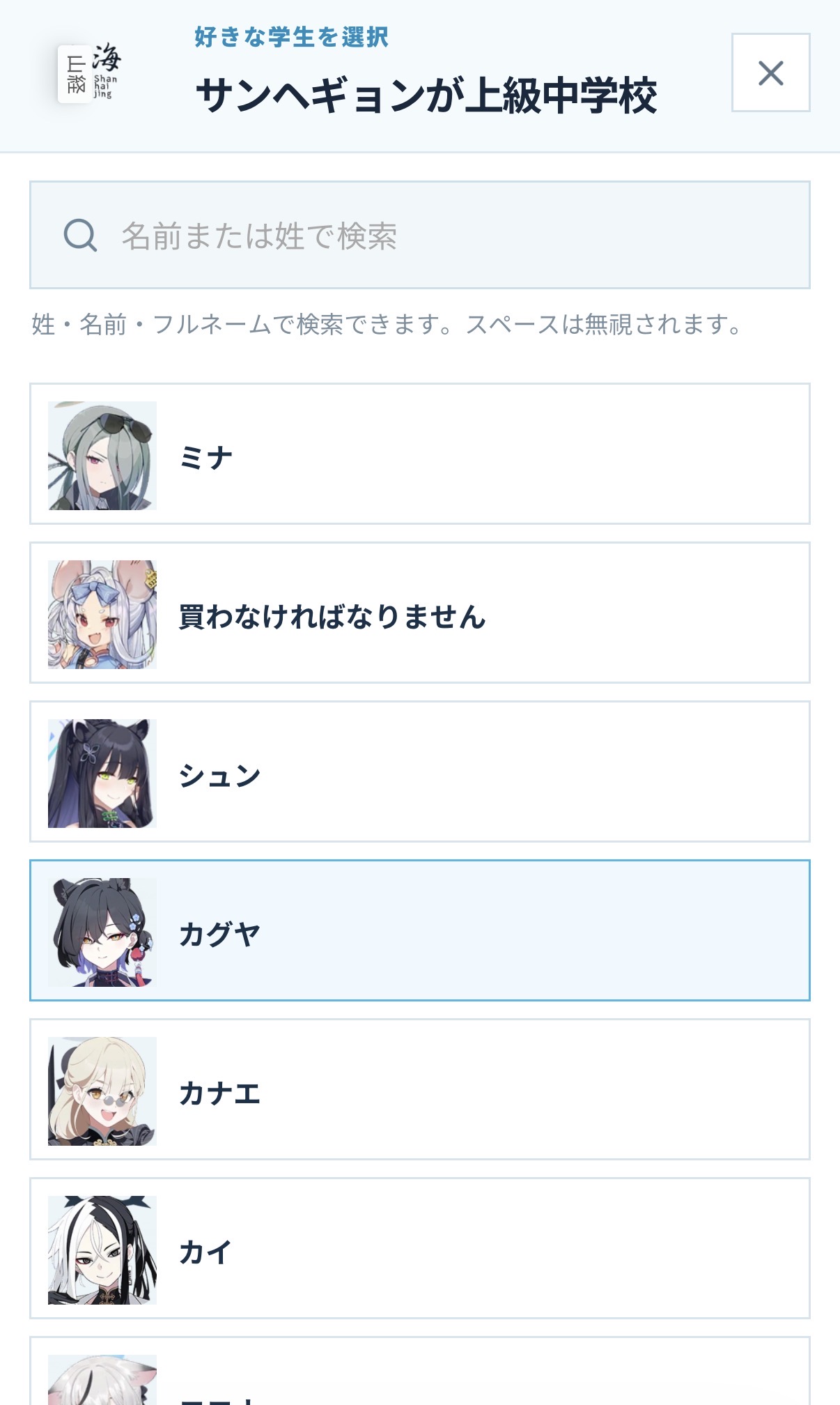Click the mouse-eared girl's avatar
The width and height of the screenshot is (840, 1405).
coord(102,615)
